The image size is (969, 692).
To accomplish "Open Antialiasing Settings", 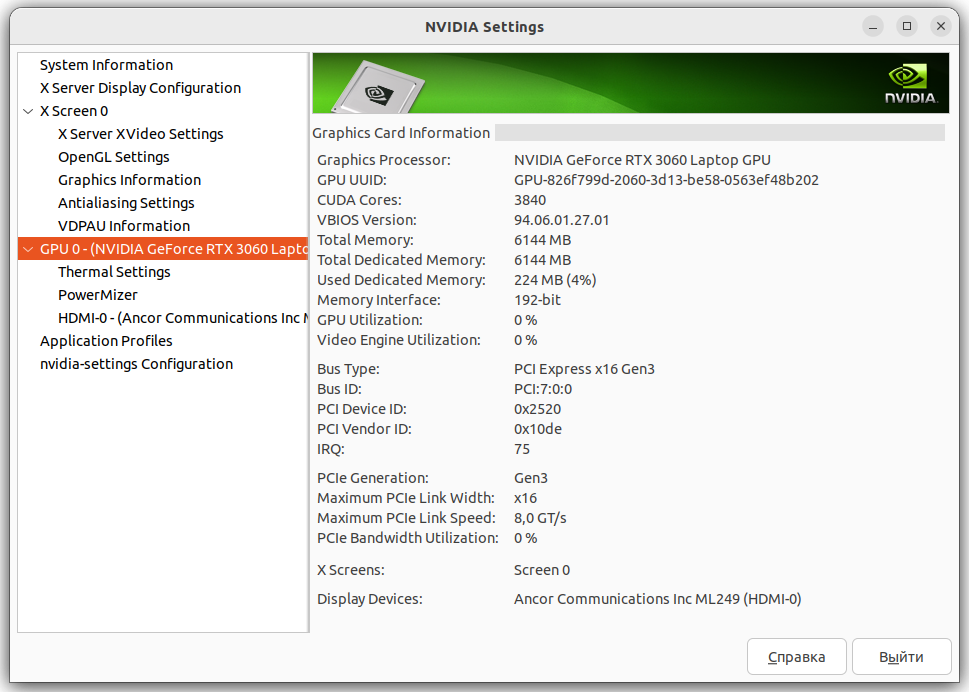I will pos(126,203).
